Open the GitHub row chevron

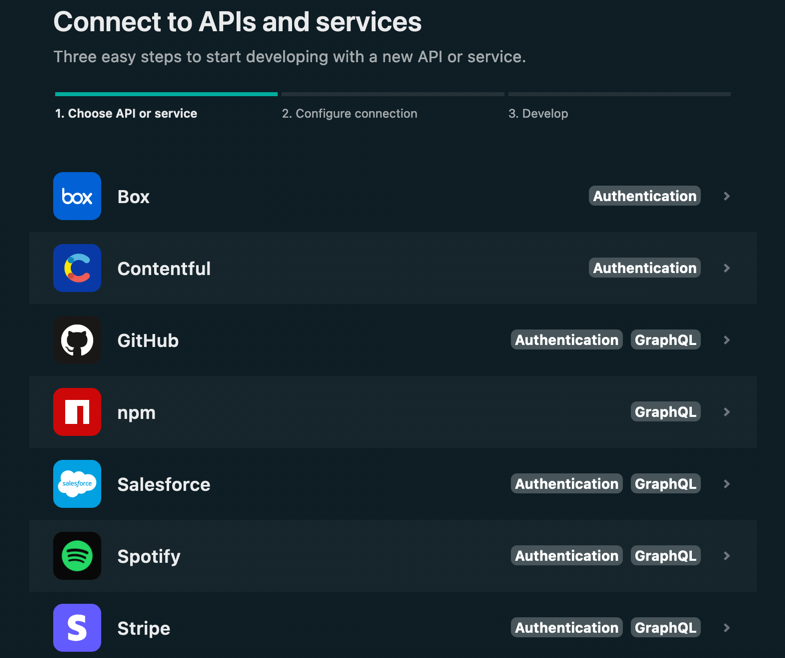click(x=727, y=340)
